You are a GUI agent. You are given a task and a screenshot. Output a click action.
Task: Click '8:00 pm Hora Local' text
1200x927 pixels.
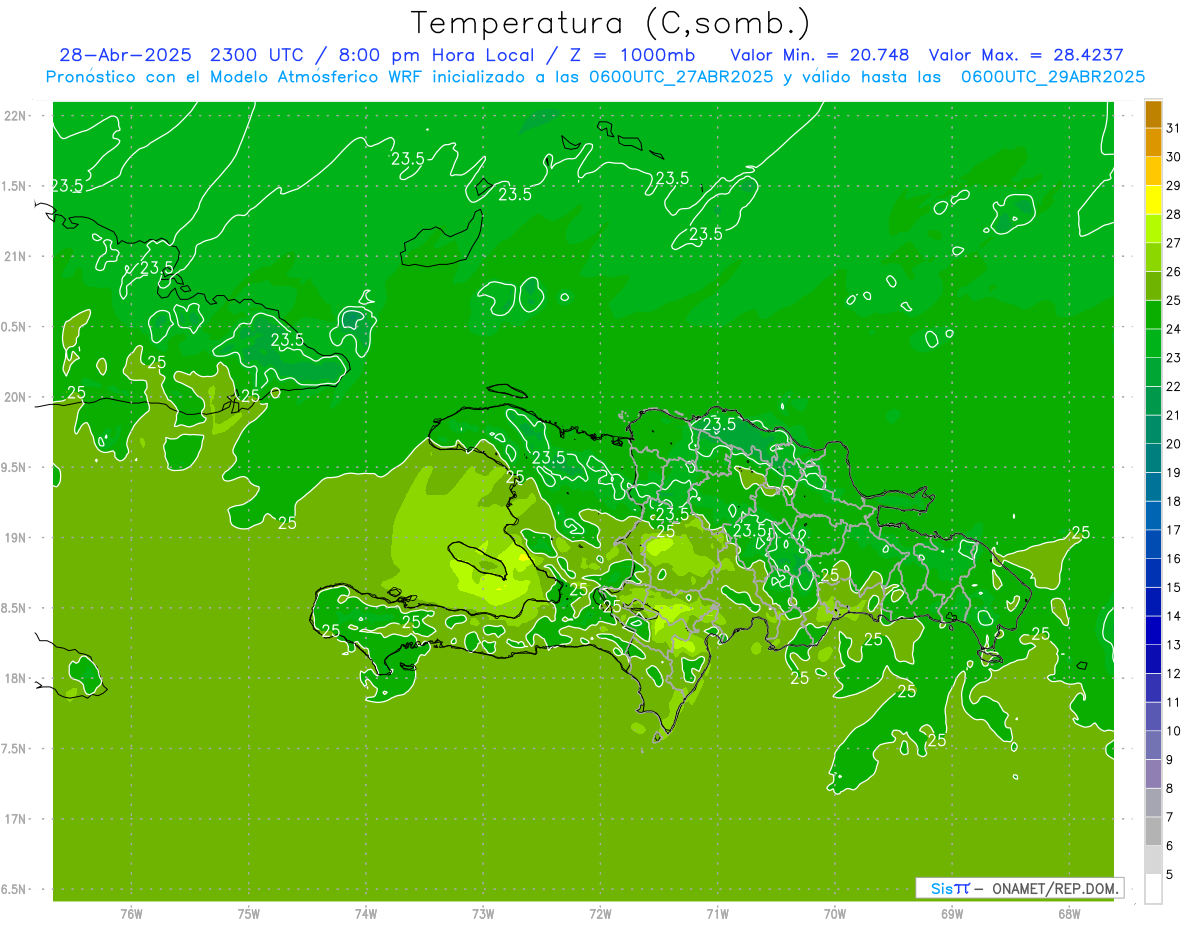click(430, 54)
